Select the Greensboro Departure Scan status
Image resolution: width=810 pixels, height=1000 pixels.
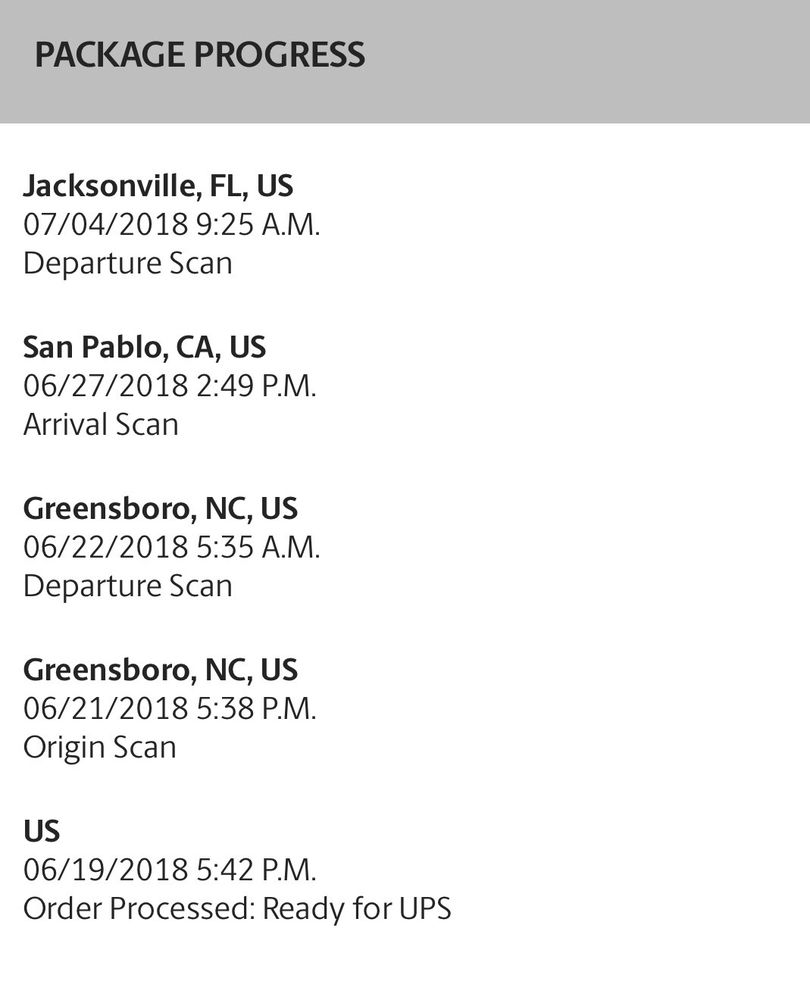128,585
